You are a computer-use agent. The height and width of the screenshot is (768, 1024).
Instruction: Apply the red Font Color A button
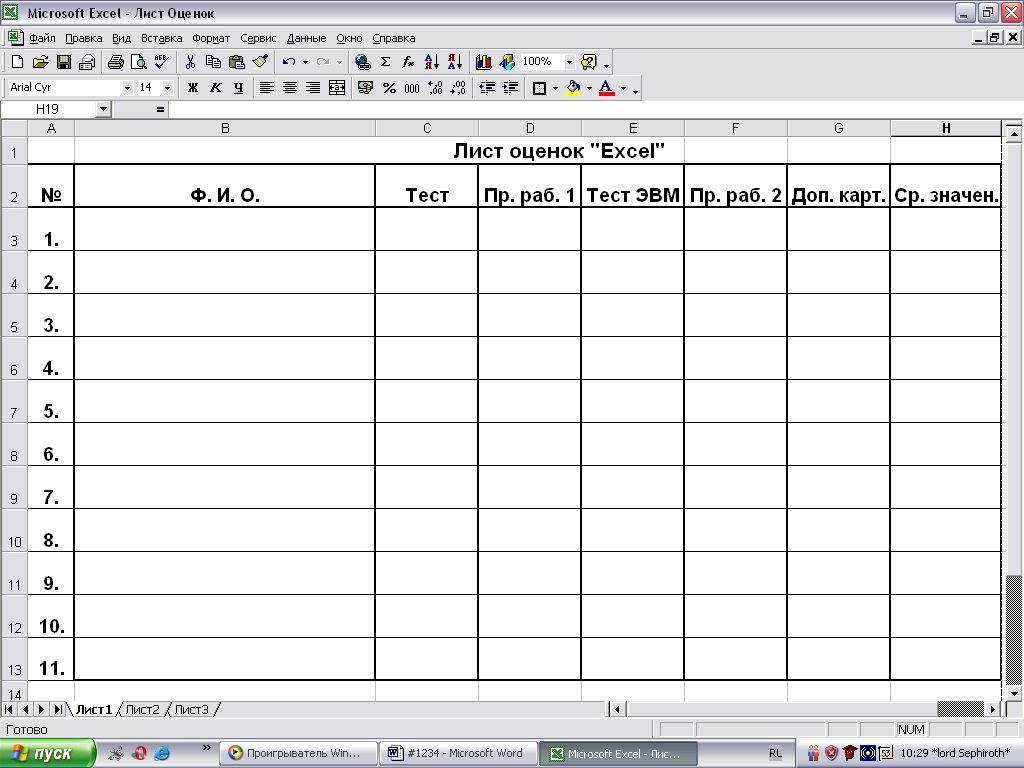[x=607, y=88]
